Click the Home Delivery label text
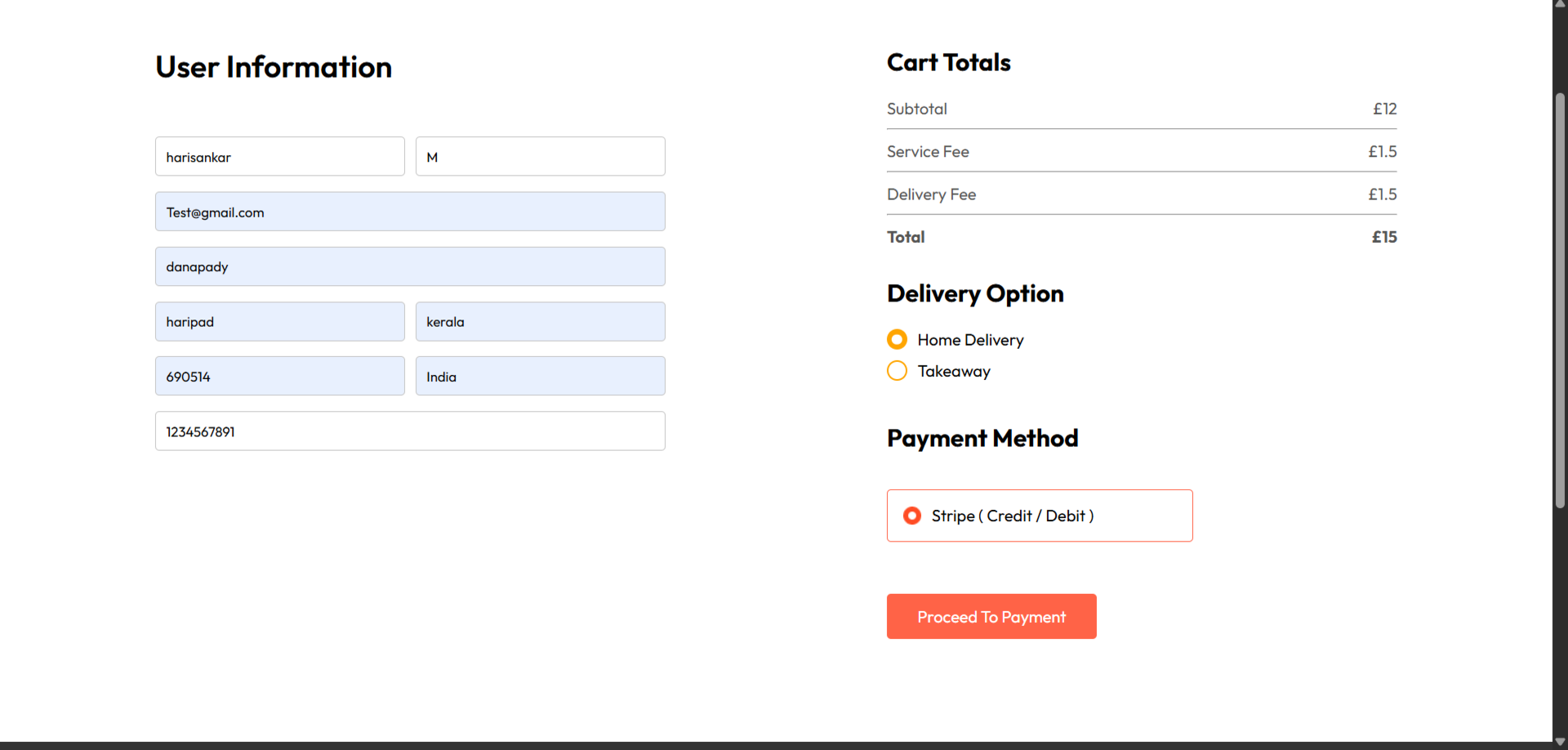 pyautogui.click(x=970, y=340)
